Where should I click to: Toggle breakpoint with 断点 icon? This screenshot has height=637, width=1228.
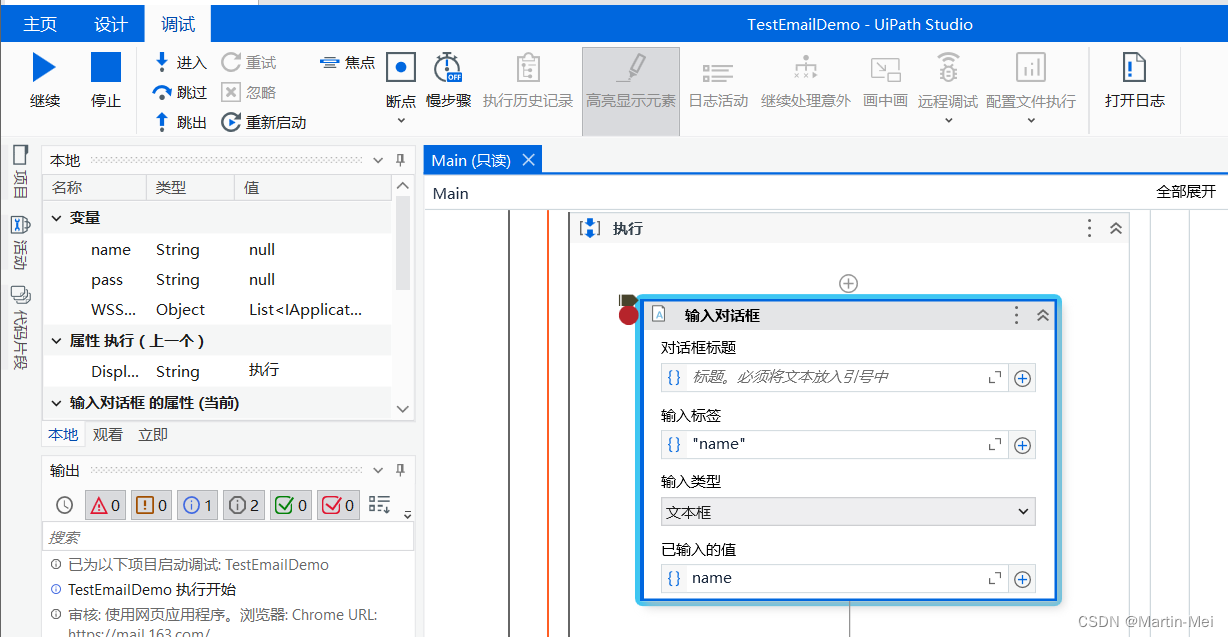[x=401, y=67]
